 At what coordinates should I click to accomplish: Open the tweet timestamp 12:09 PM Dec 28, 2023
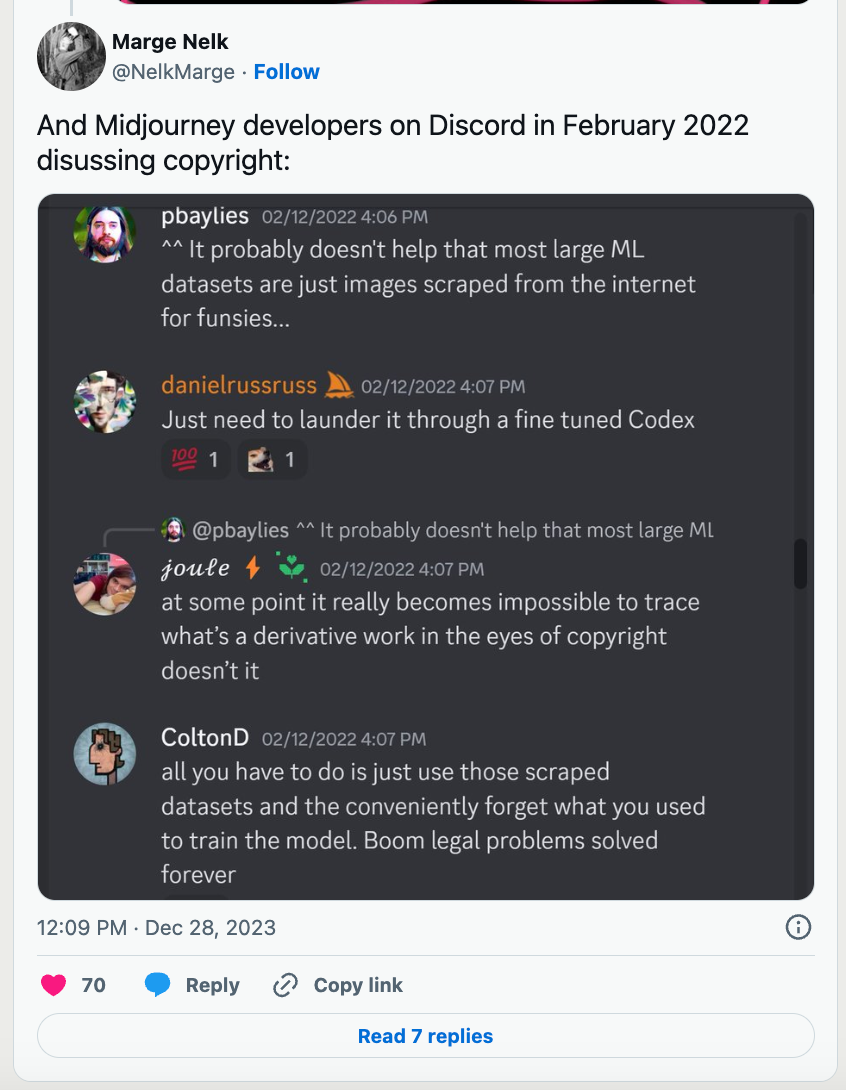point(156,927)
